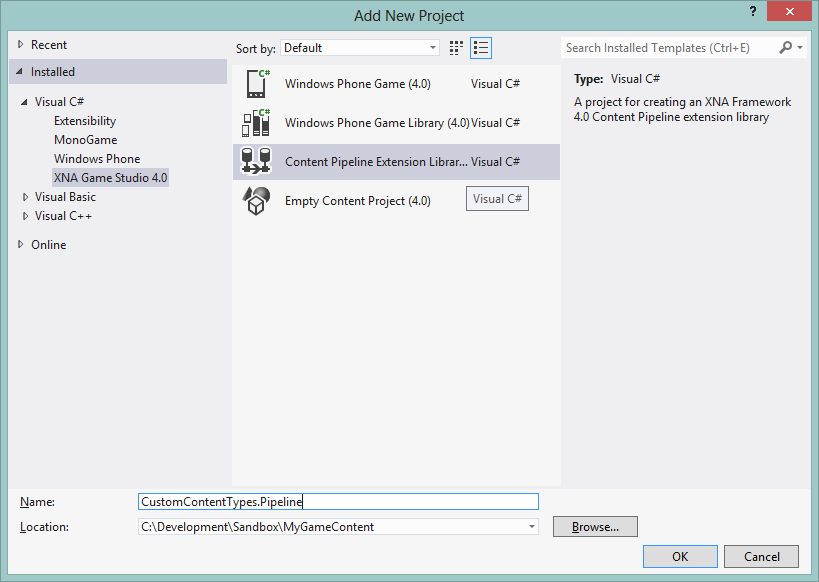Select the Recent category label
The width and height of the screenshot is (819, 582).
(49, 45)
